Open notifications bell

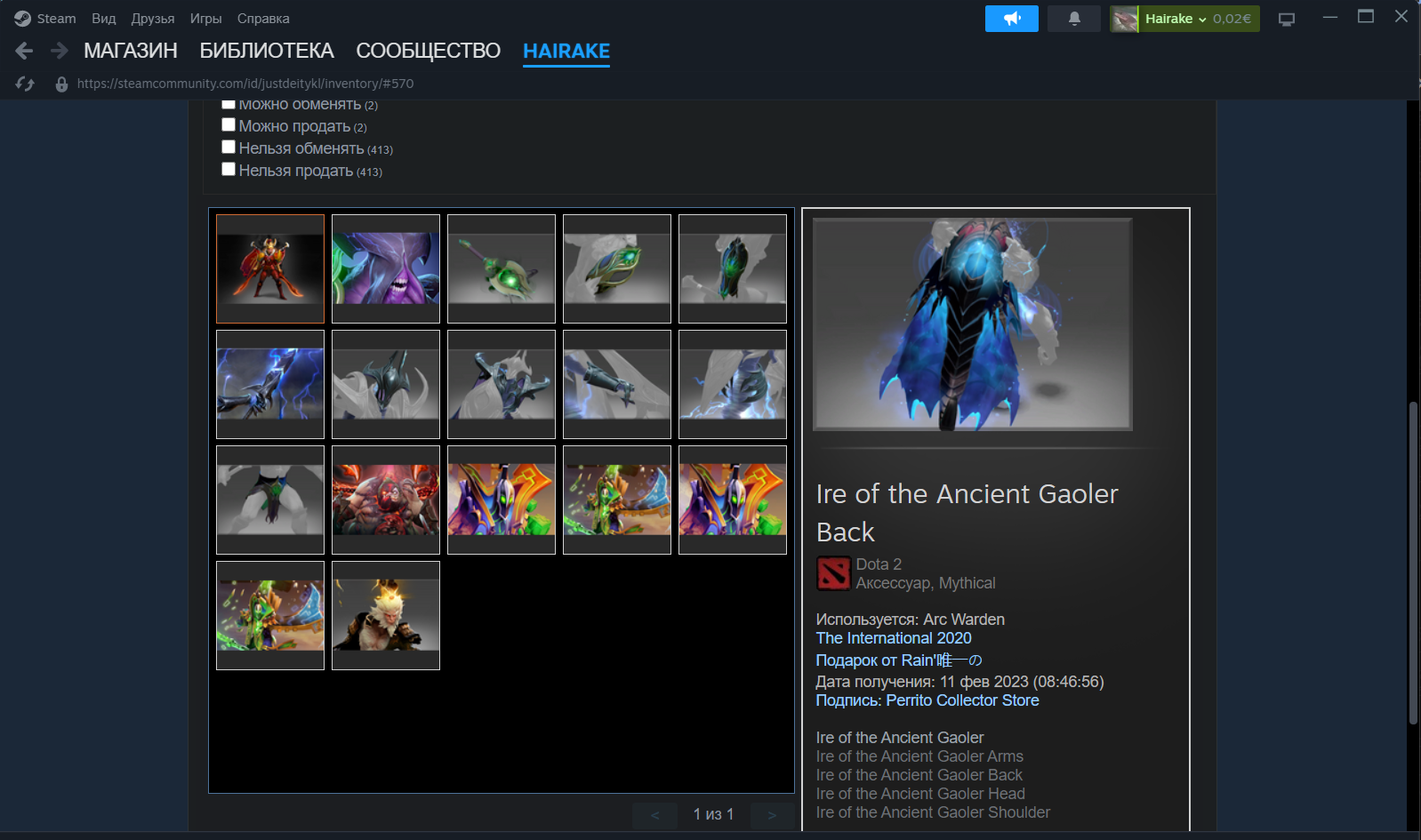coord(1074,19)
